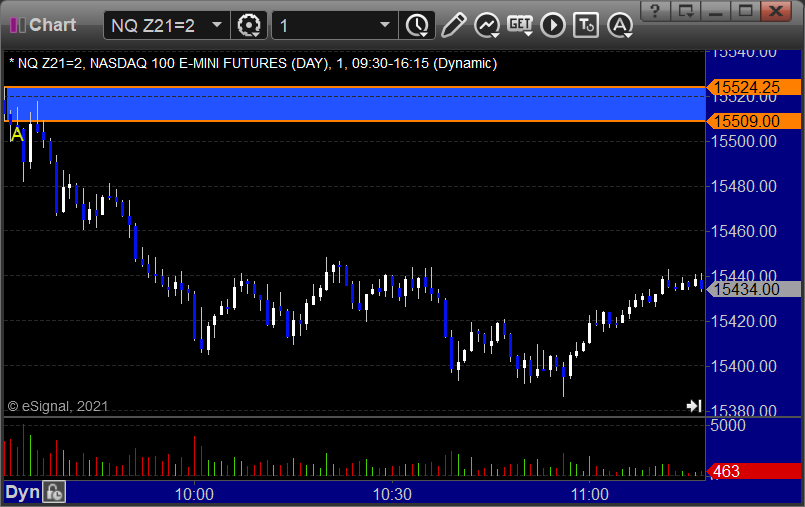Click the 15460.00 price axis label

point(743,231)
